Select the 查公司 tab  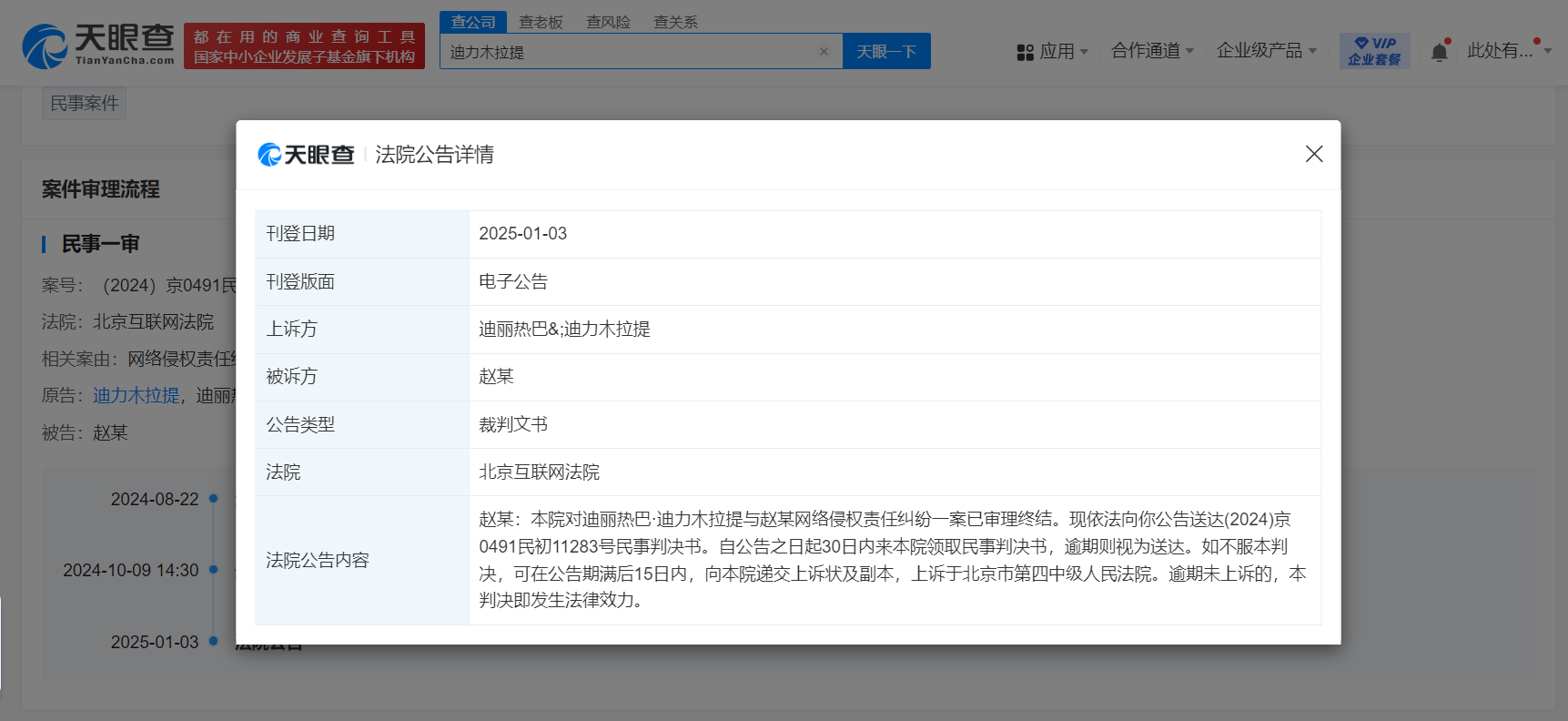[x=473, y=22]
